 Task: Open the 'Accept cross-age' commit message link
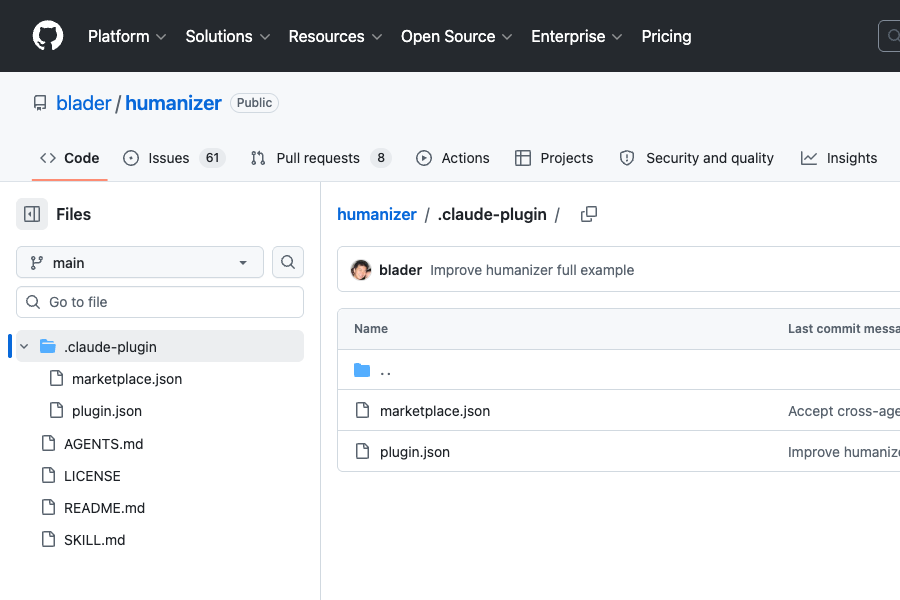843,411
